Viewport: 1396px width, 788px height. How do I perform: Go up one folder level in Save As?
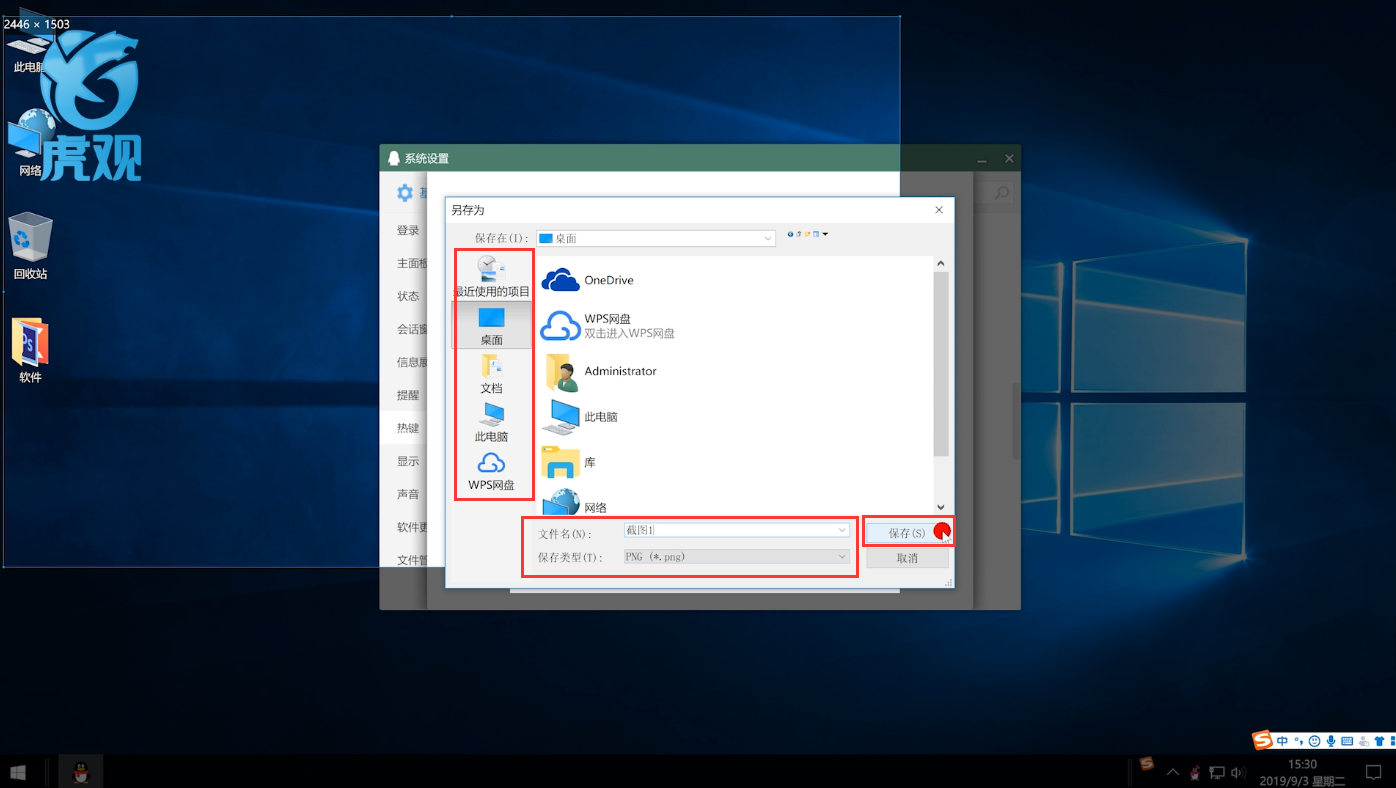pyautogui.click(x=799, y=234)
